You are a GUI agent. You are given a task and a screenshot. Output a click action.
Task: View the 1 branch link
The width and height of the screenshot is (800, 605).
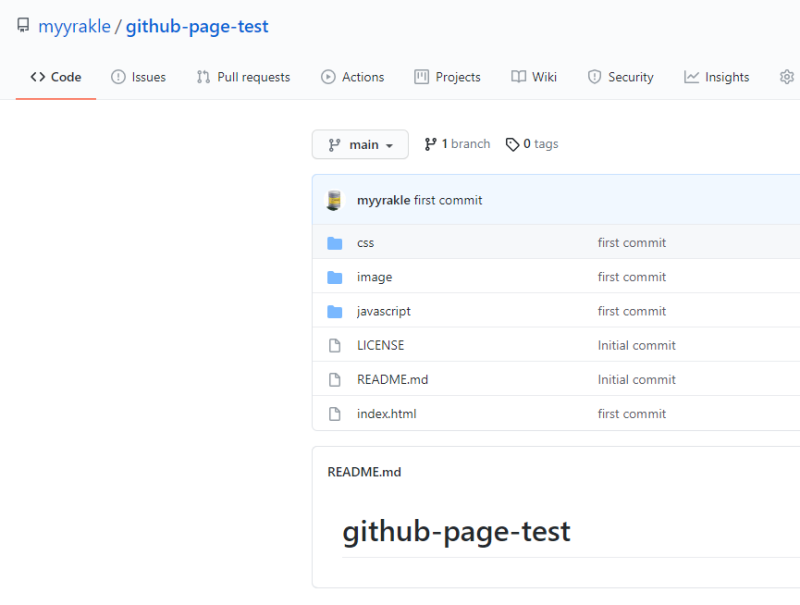click(x=457, y=144)
